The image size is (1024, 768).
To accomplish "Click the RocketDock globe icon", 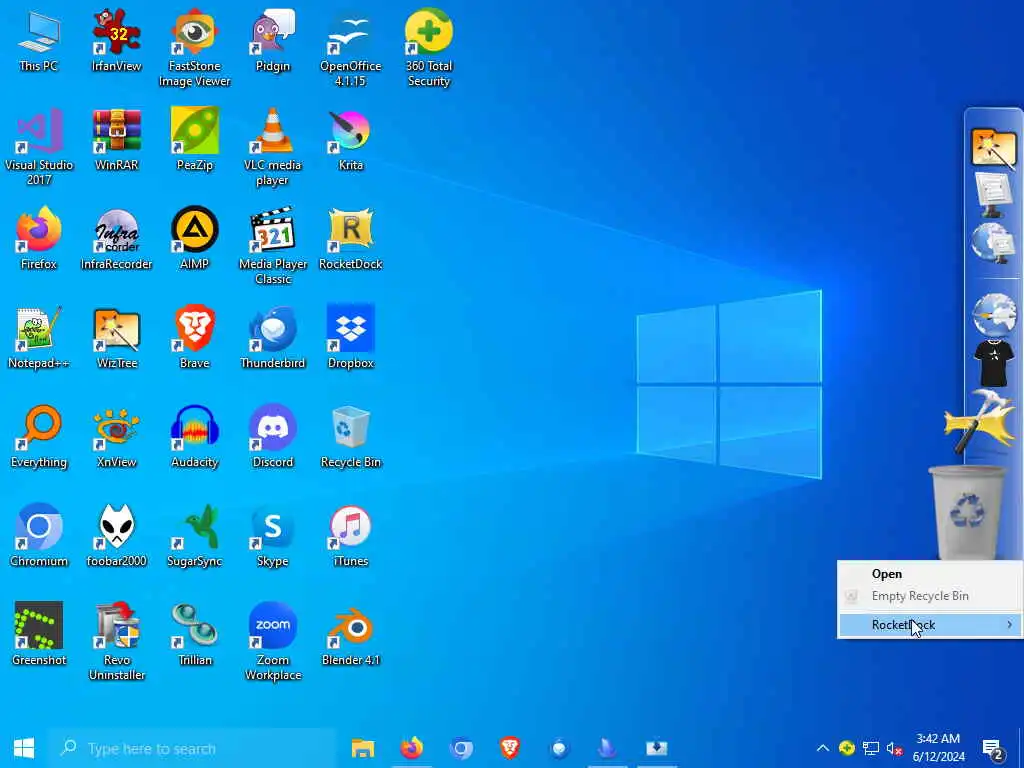I will point(993,315).
